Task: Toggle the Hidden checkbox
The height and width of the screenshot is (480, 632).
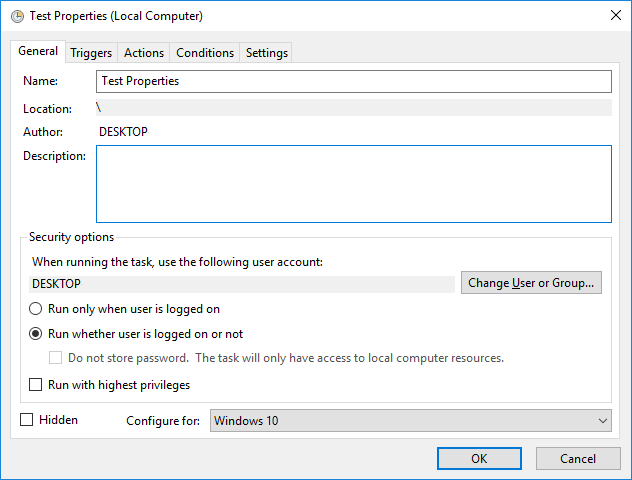Action: tap(27, 420)
